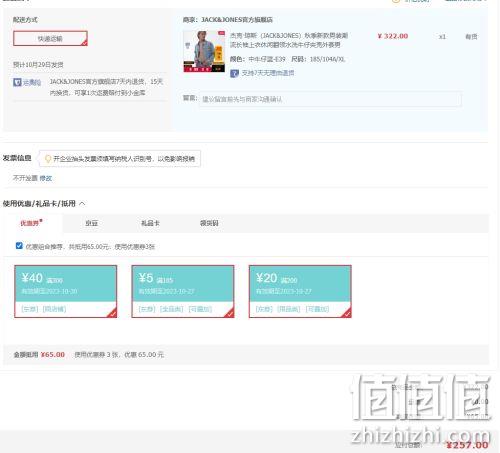The width and height of the screenshot is (500, 453).
Task: Switch to the 礼品卡 tab
Action: pyautogui.click(x=150, y=223)
